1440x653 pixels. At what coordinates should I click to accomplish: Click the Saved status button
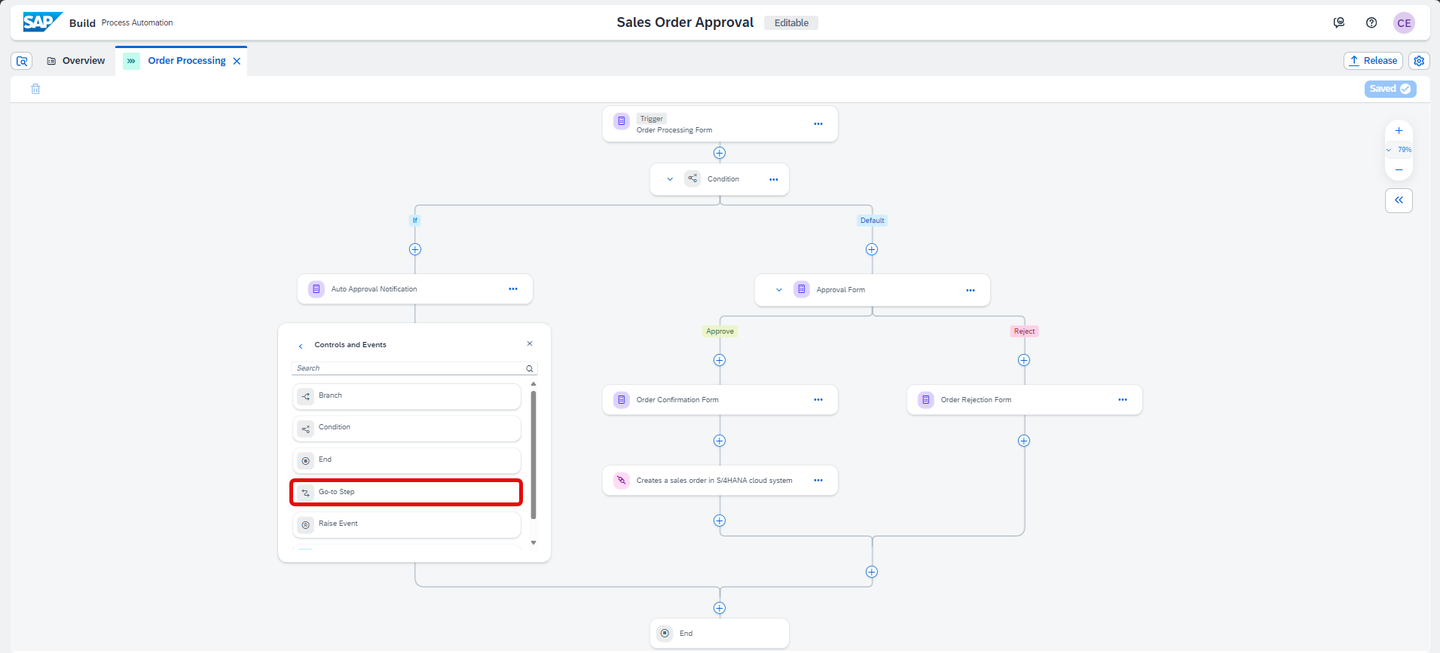click(1390, 89)
